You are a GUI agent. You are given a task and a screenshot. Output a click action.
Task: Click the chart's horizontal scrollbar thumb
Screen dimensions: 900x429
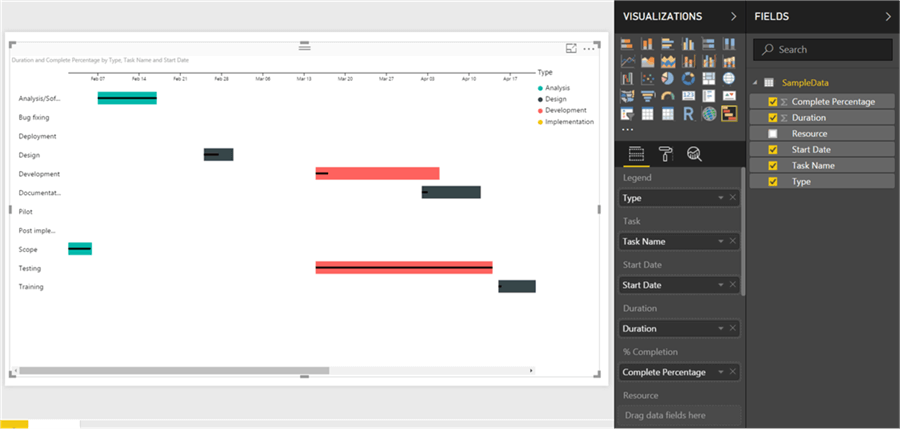[174, 371]
